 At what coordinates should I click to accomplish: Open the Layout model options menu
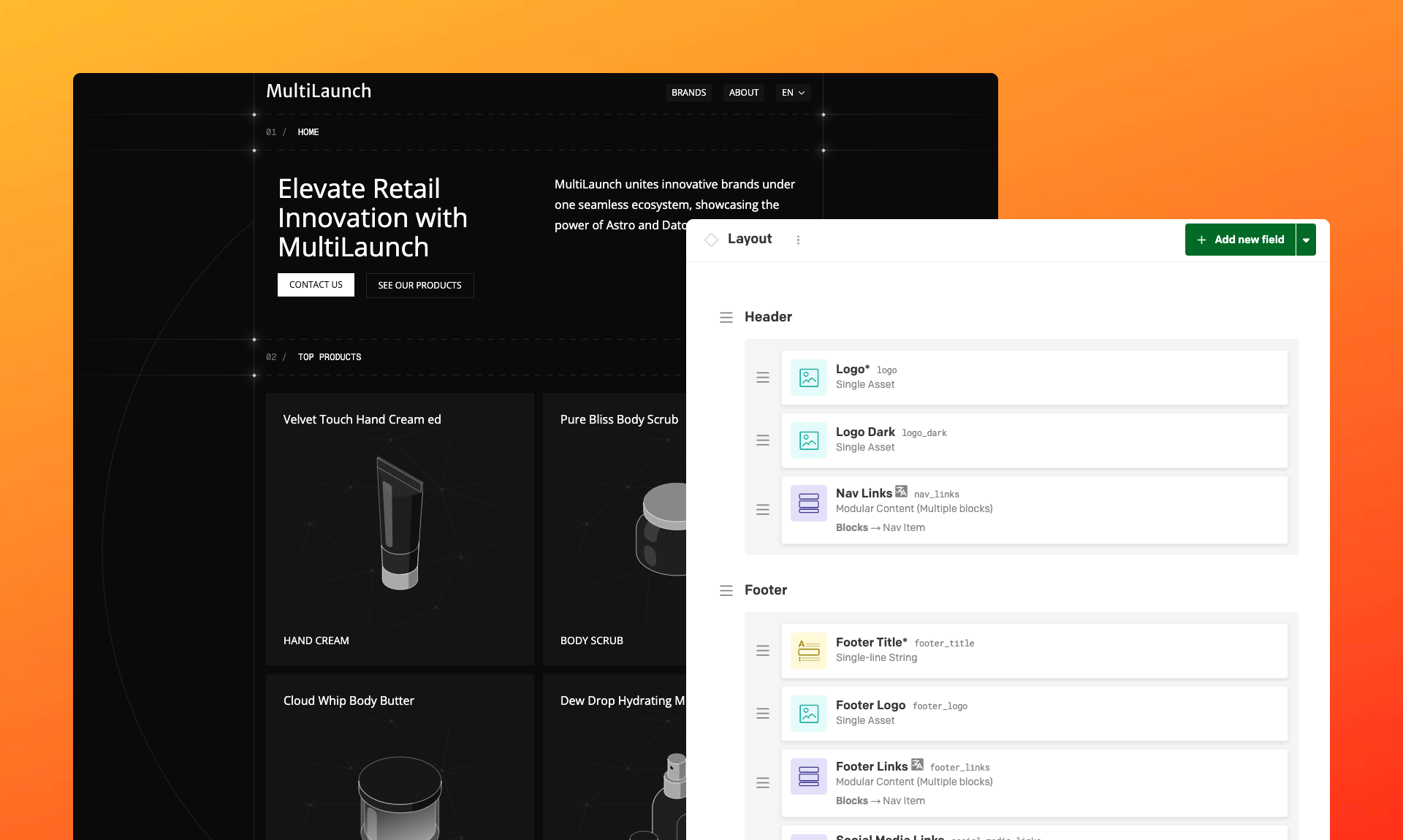pyautogui.click(x=798, y=240)
